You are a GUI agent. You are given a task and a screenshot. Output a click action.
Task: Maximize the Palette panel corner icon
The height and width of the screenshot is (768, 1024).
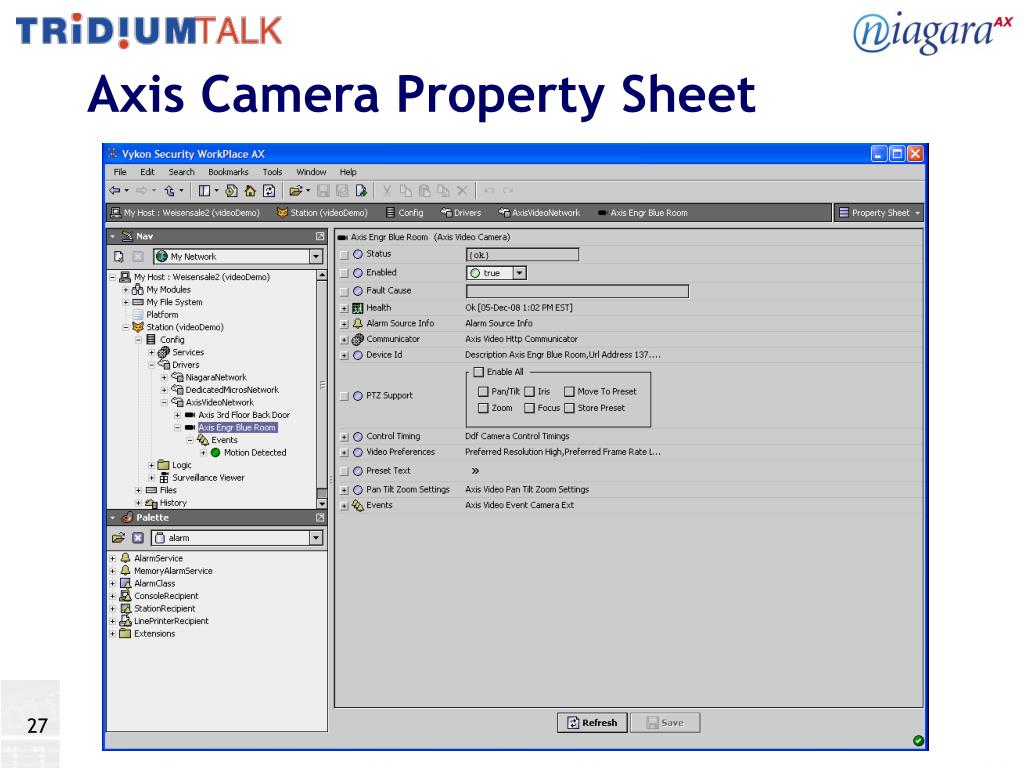coord(320,517)
